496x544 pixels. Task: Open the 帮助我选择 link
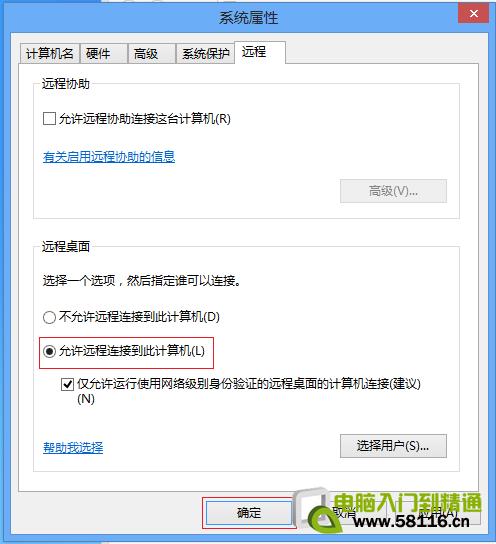(73, 448)
